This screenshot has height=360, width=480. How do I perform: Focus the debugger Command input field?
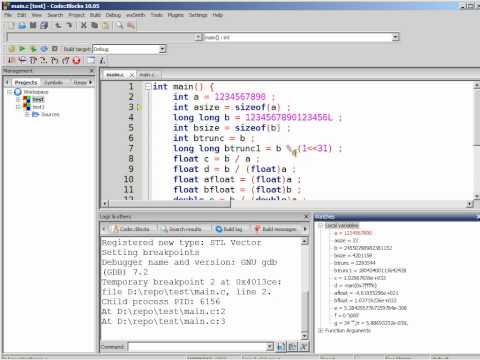pos(197,347)
